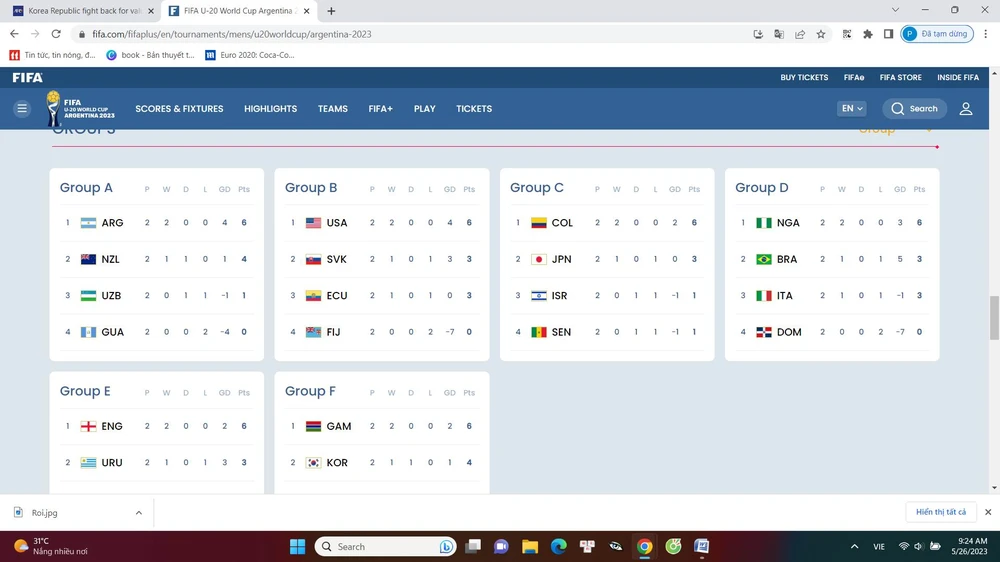This screenshot has height=562, width=1000.
Task: Toggle Chrome side panel icon
Action: coord(888,34)
